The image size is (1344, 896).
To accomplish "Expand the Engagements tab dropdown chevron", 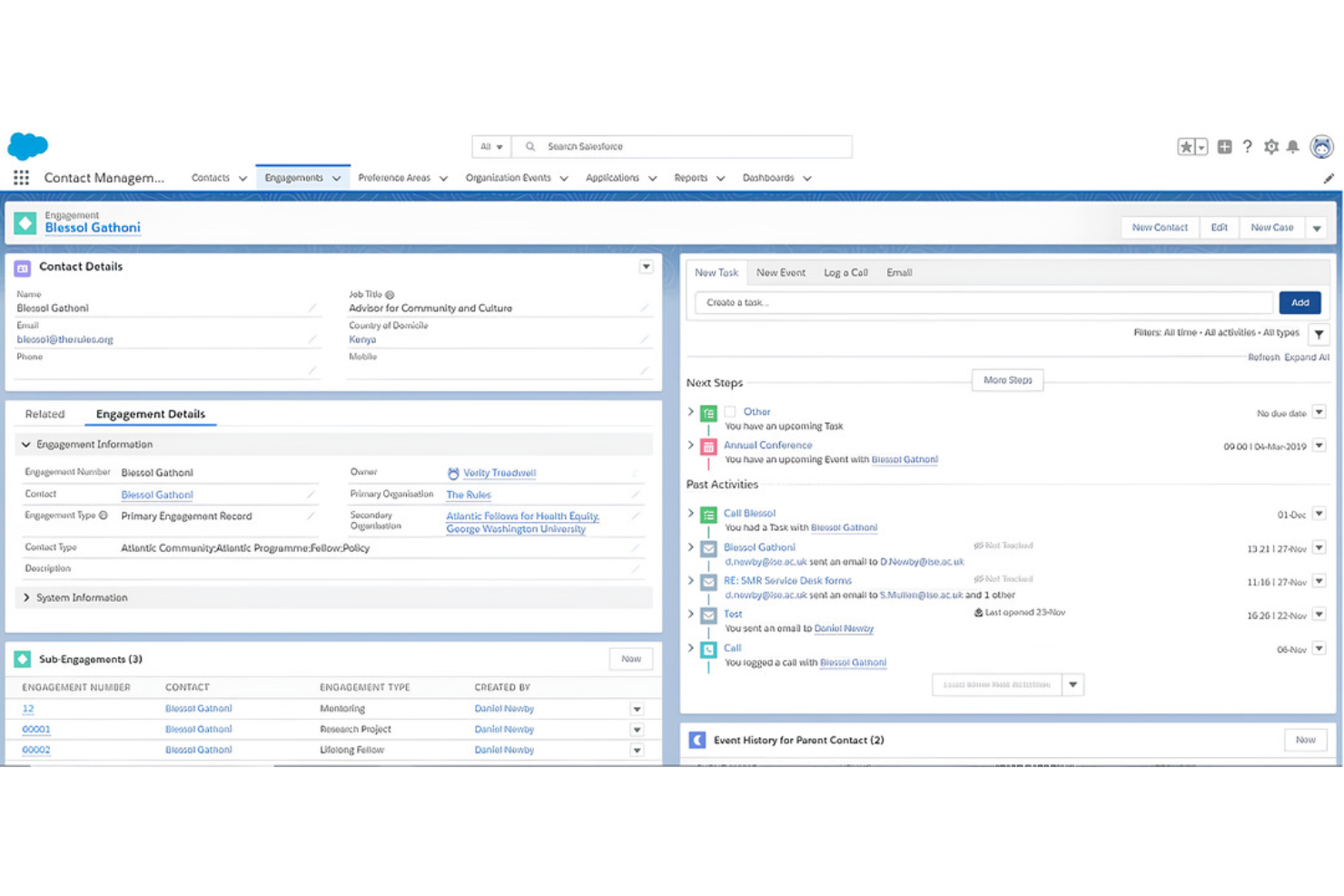I will pos(337,178).
